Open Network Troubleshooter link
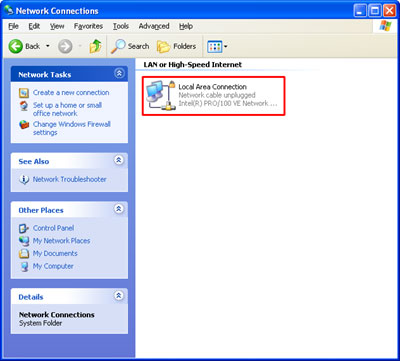This screenshot has width=400, height=361. coord(69,179)
